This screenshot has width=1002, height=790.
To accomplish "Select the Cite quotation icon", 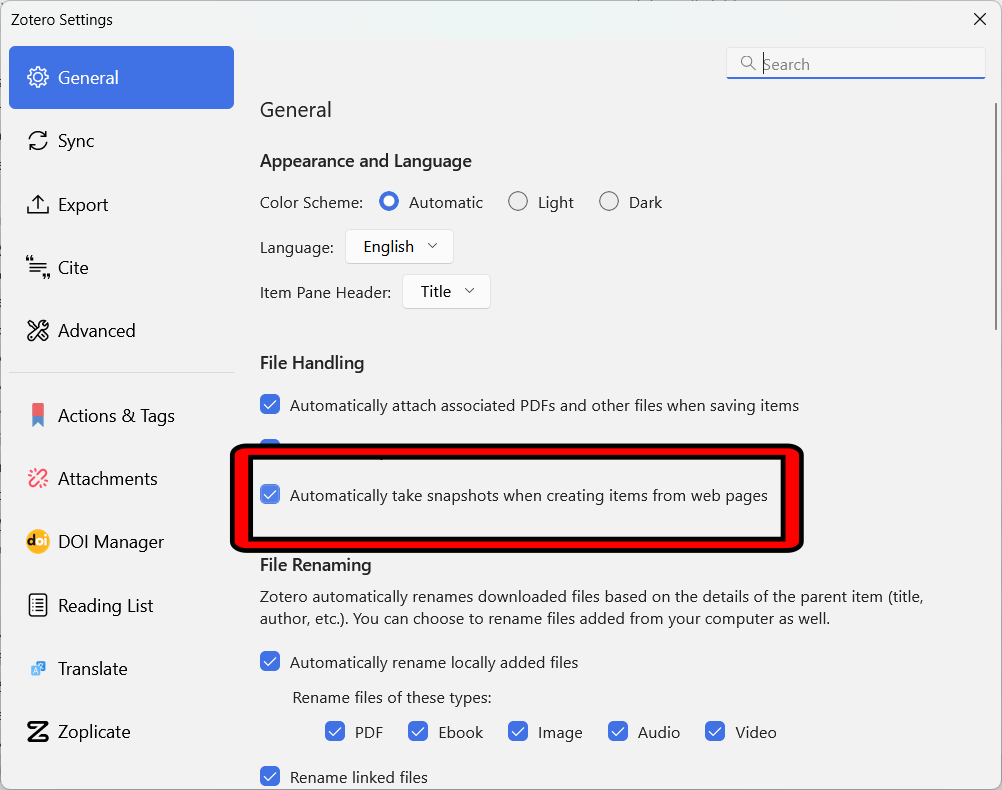I will coord(38,268).
